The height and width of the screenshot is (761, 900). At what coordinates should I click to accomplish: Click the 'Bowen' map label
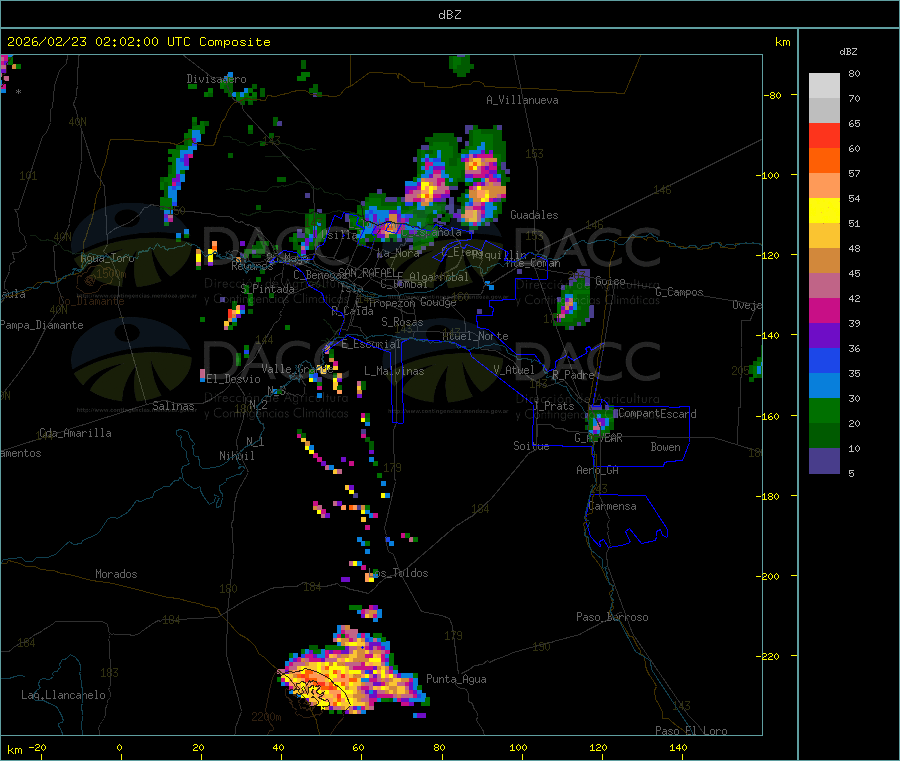[x=665, y=446]
